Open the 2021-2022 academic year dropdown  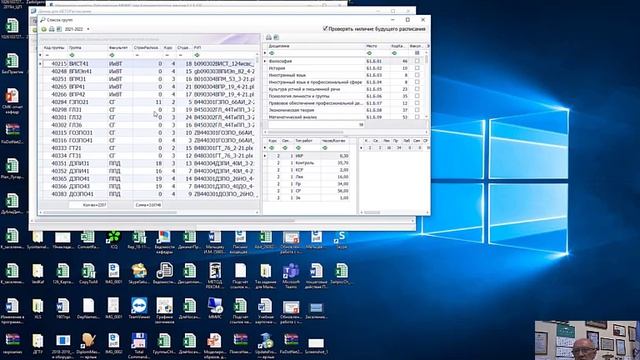click(88, 29)
